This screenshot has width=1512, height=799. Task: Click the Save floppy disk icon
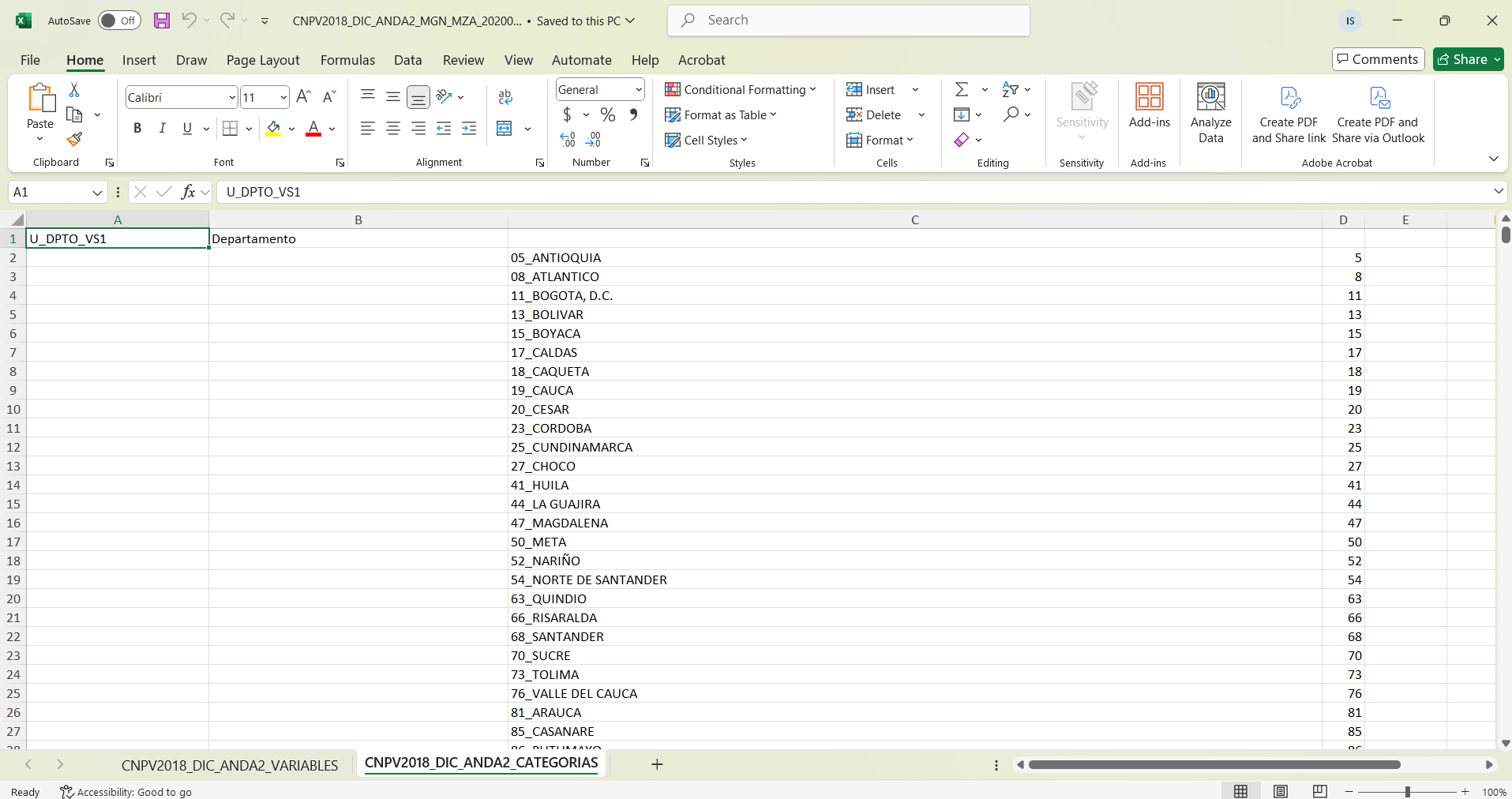pos(161,21)
